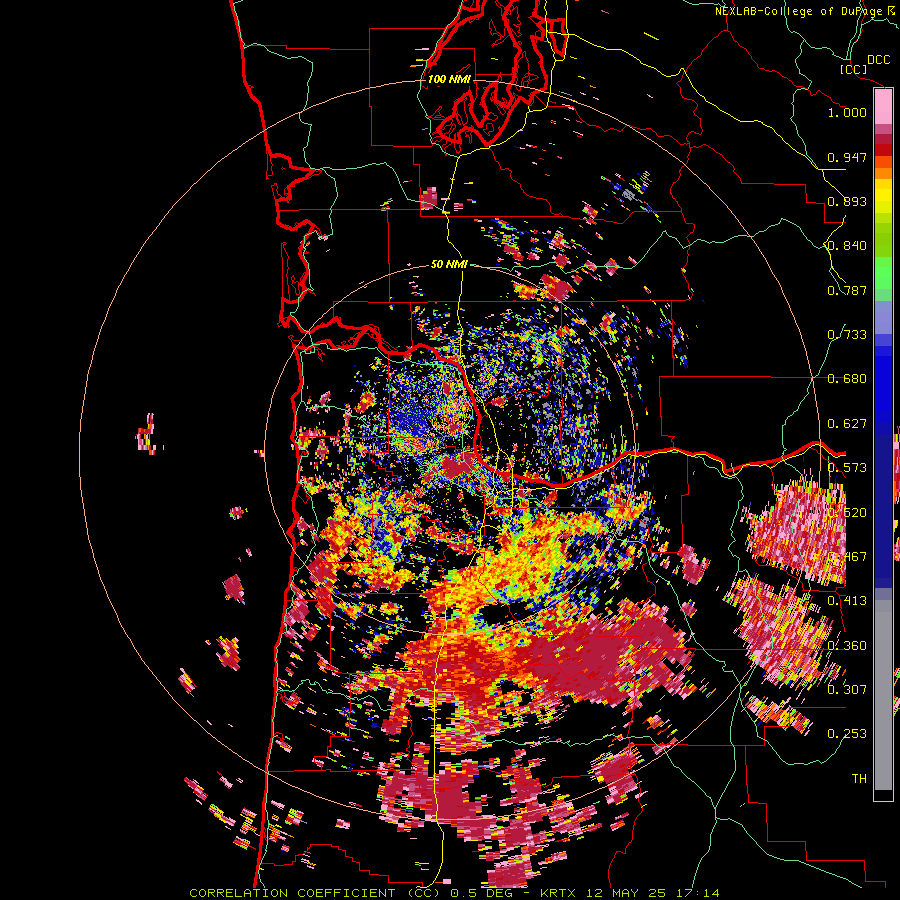
Task: Click the 0.947 legend value
Action: (x=847, y=157)
